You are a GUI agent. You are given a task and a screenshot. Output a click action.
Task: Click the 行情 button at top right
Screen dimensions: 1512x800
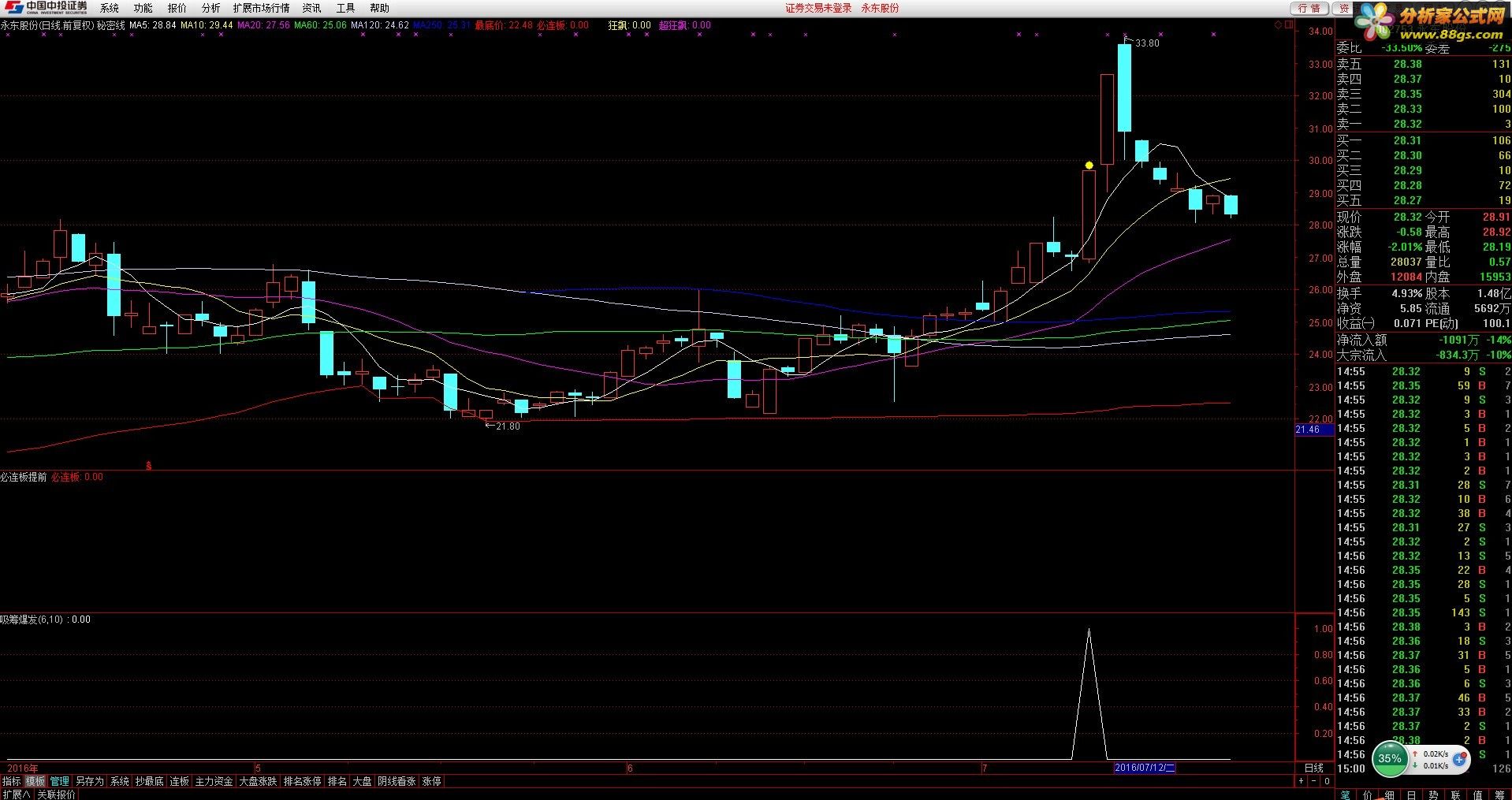click(x=1309, y=8)
